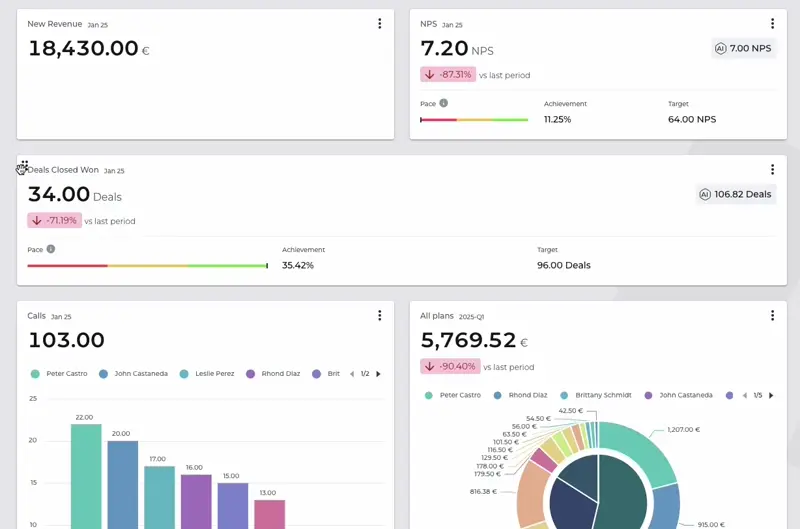Click the Deals -71.19% change badge
Viewport: 800px width, 529px height.
point(55,220)
